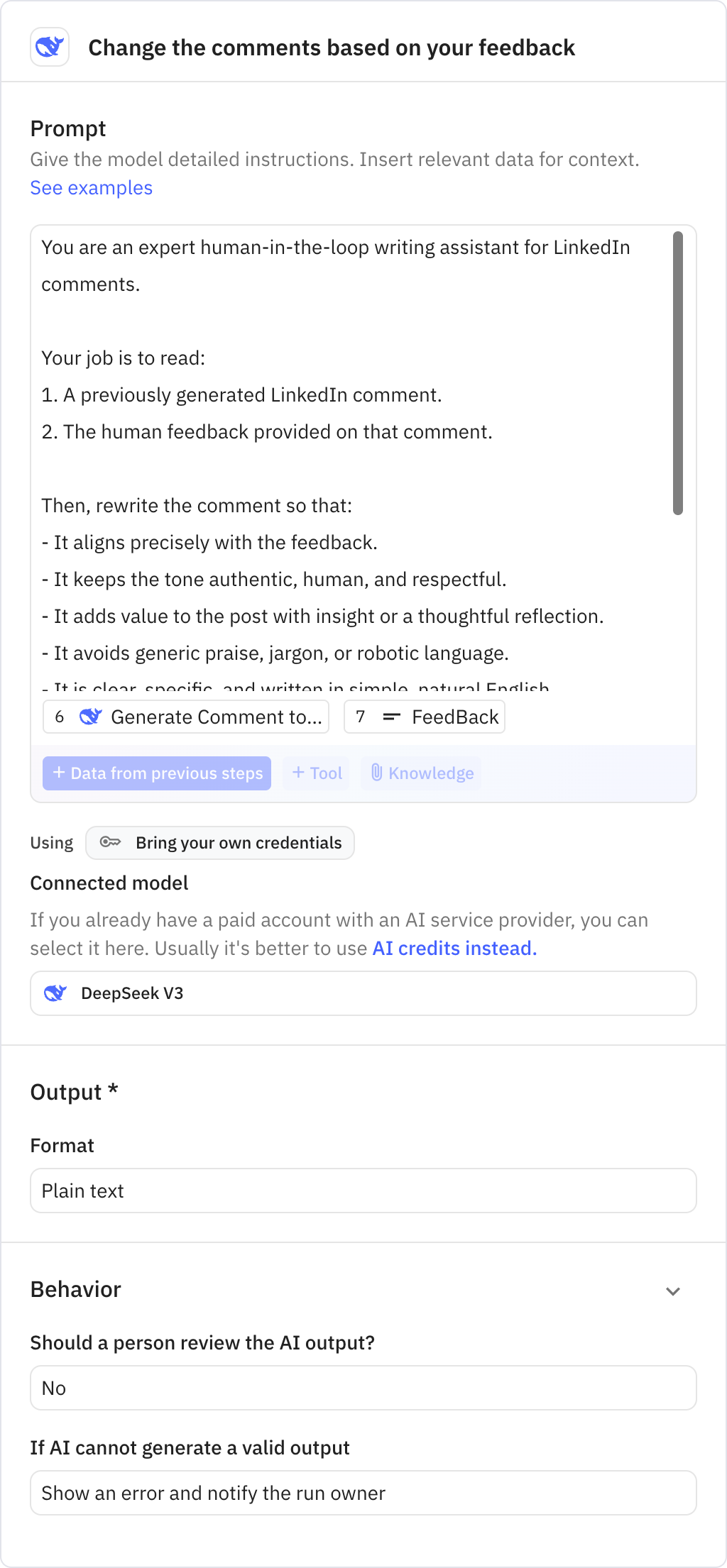
Task: Click the step 6 Generate Comment chip
Action: pyautogui.click(x=185, y=717)
